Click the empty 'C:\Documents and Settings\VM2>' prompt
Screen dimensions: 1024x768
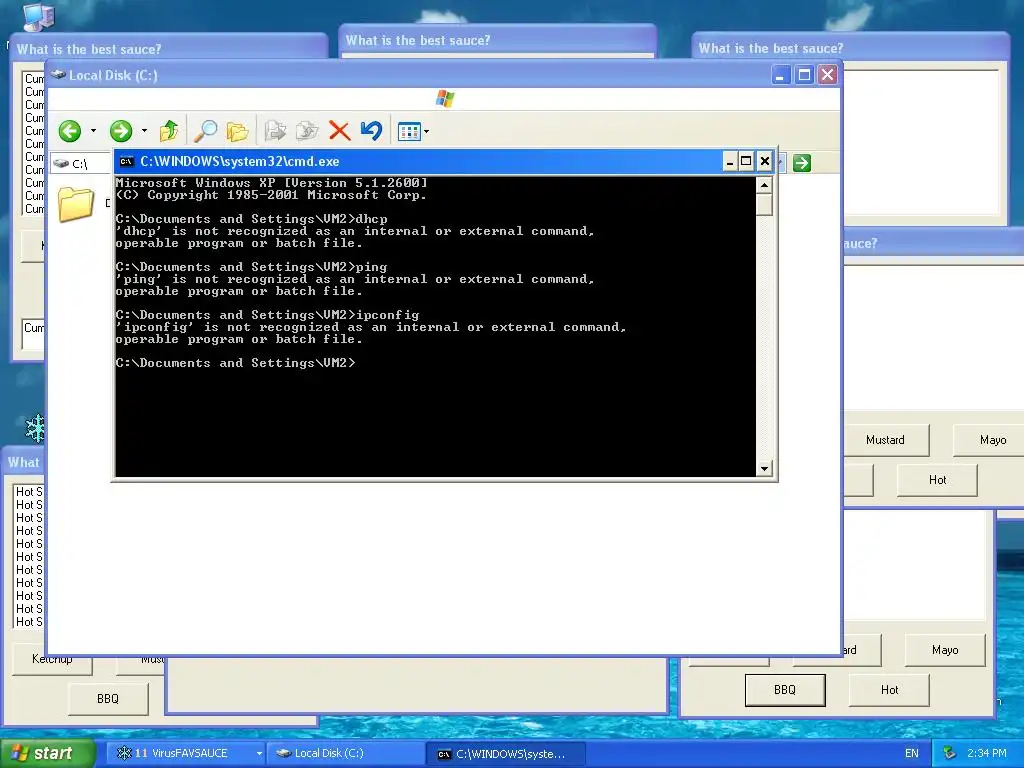(x=236, y=363)
